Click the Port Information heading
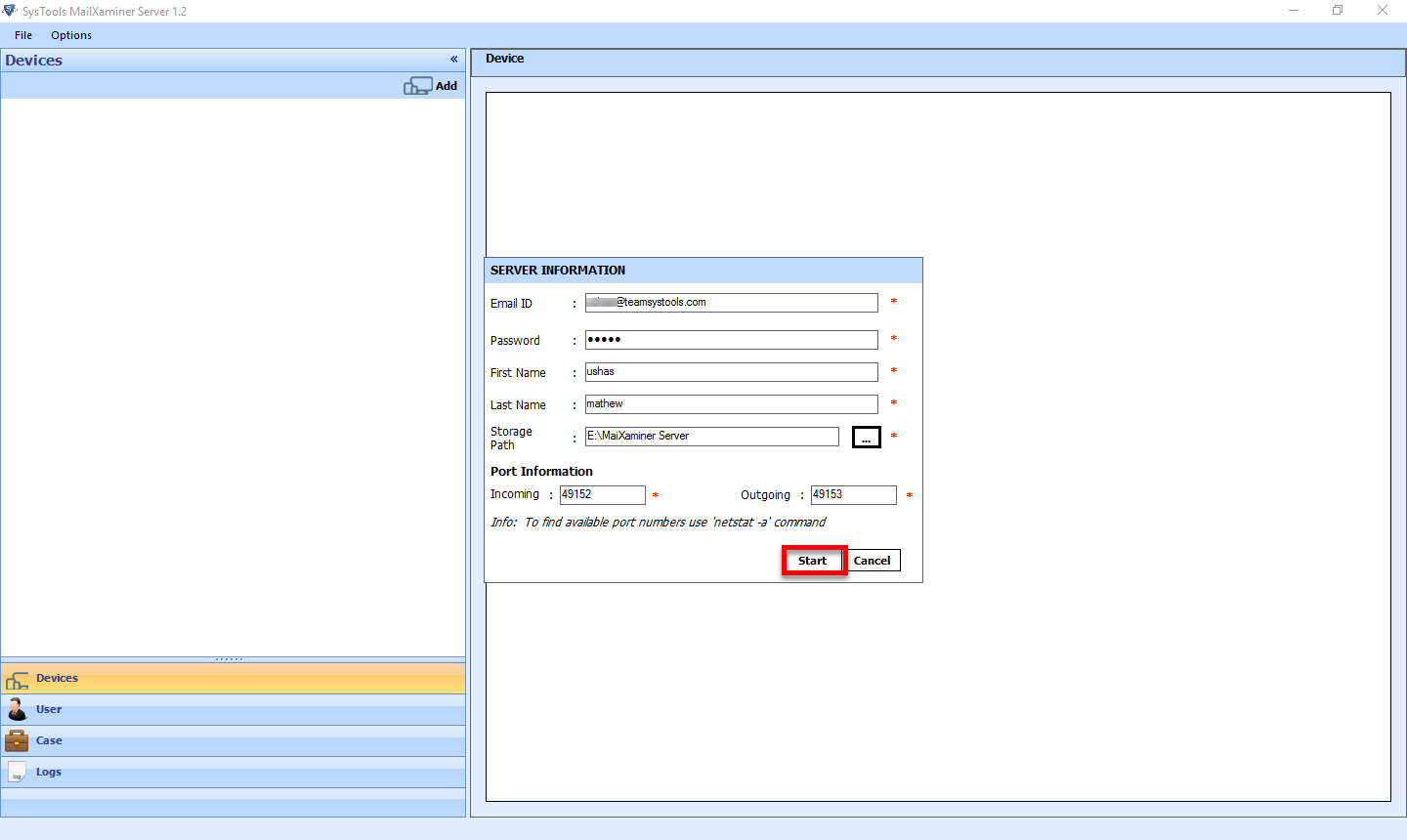Viewport: 1407px width, 840px height. click(541, 472)
